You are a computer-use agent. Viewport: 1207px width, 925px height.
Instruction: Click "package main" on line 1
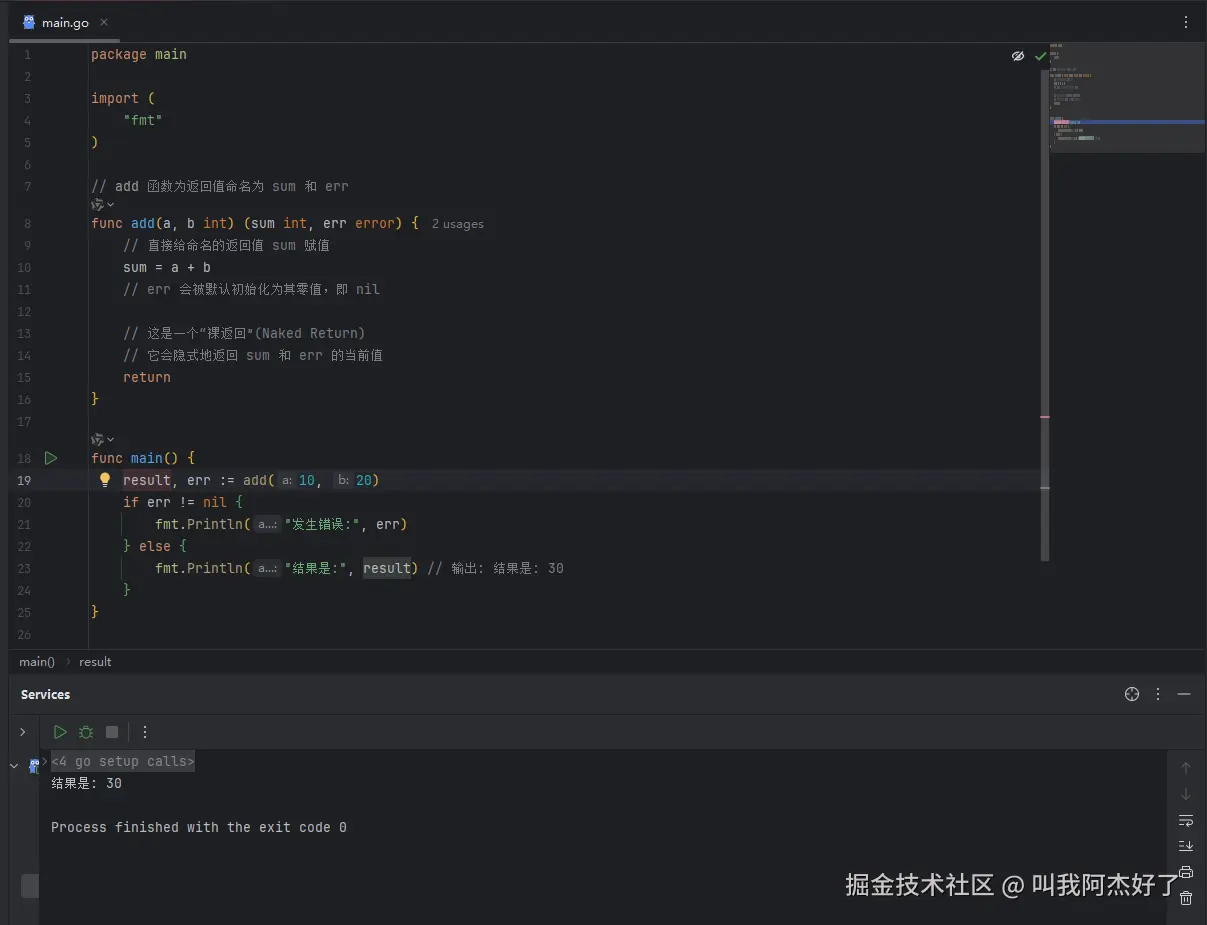[139, 54]
